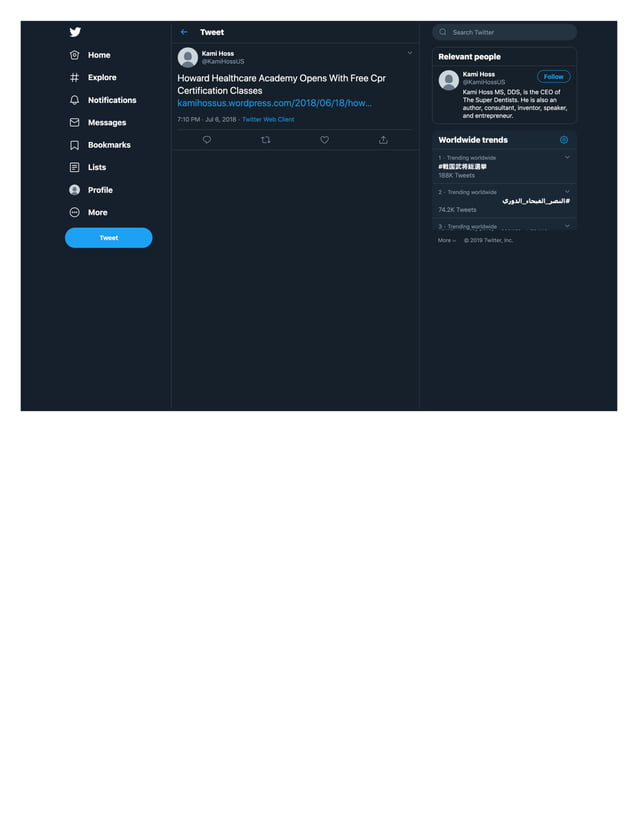638x826 pixels.
Task: Click the Twitter bird logo
Action: [75, 32]
